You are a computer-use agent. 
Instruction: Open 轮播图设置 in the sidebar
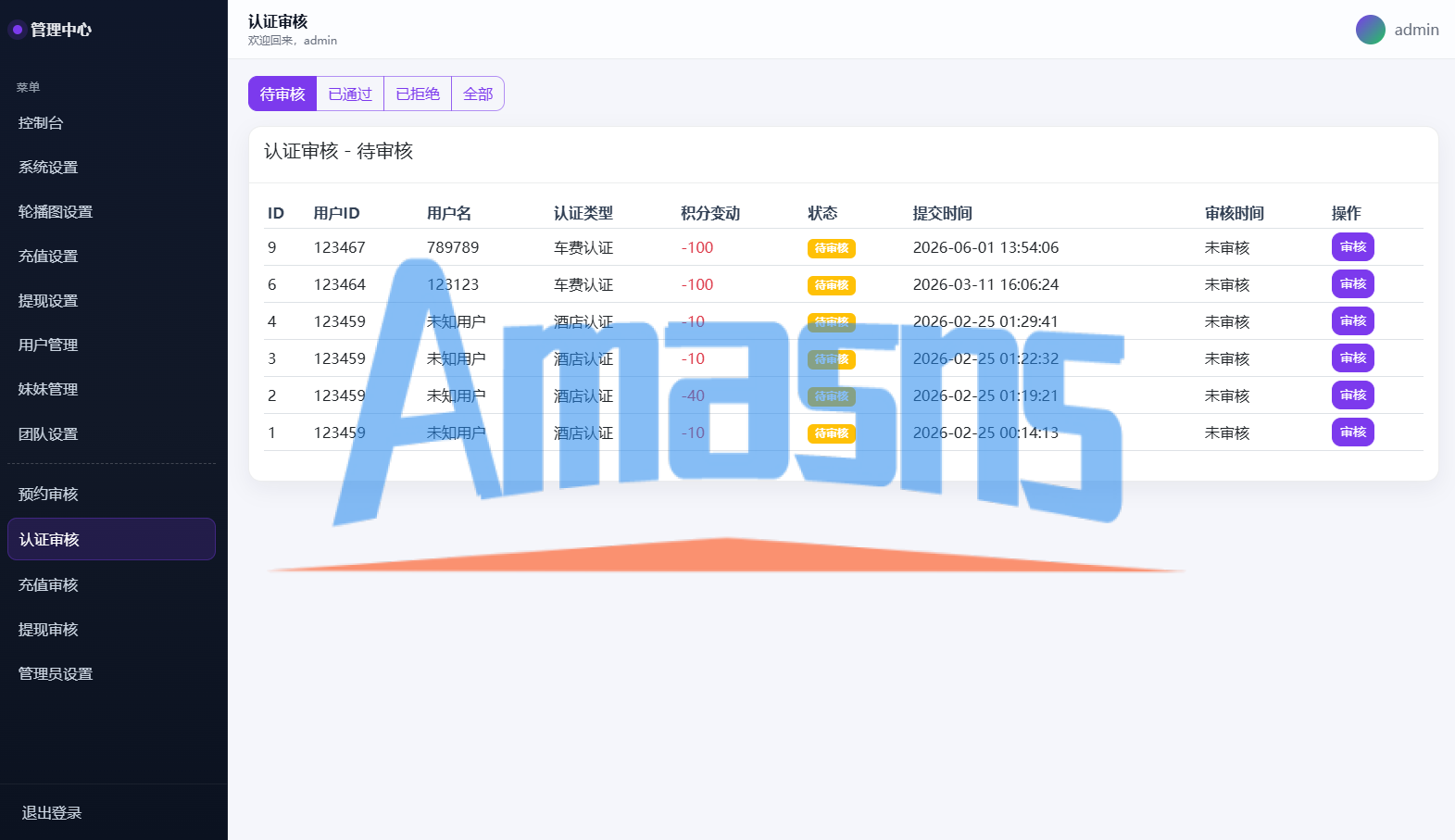point(111,212)
